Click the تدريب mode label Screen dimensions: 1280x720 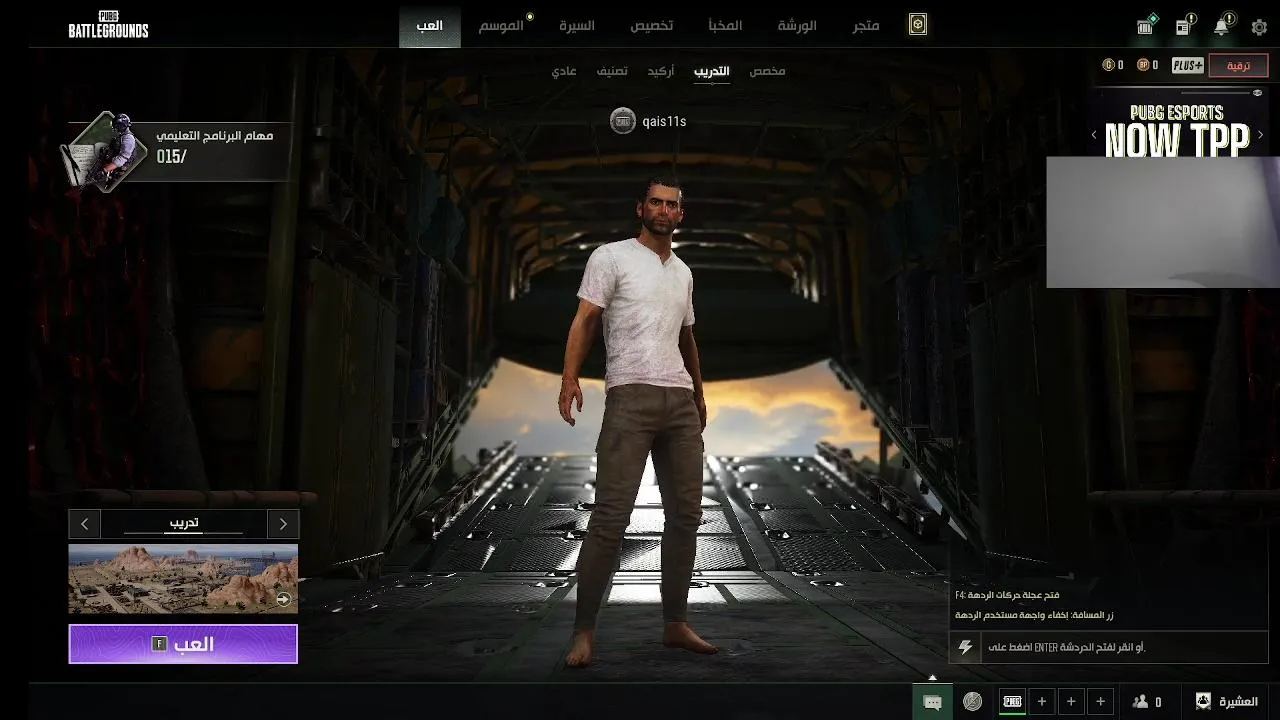[x=183, y=522]
